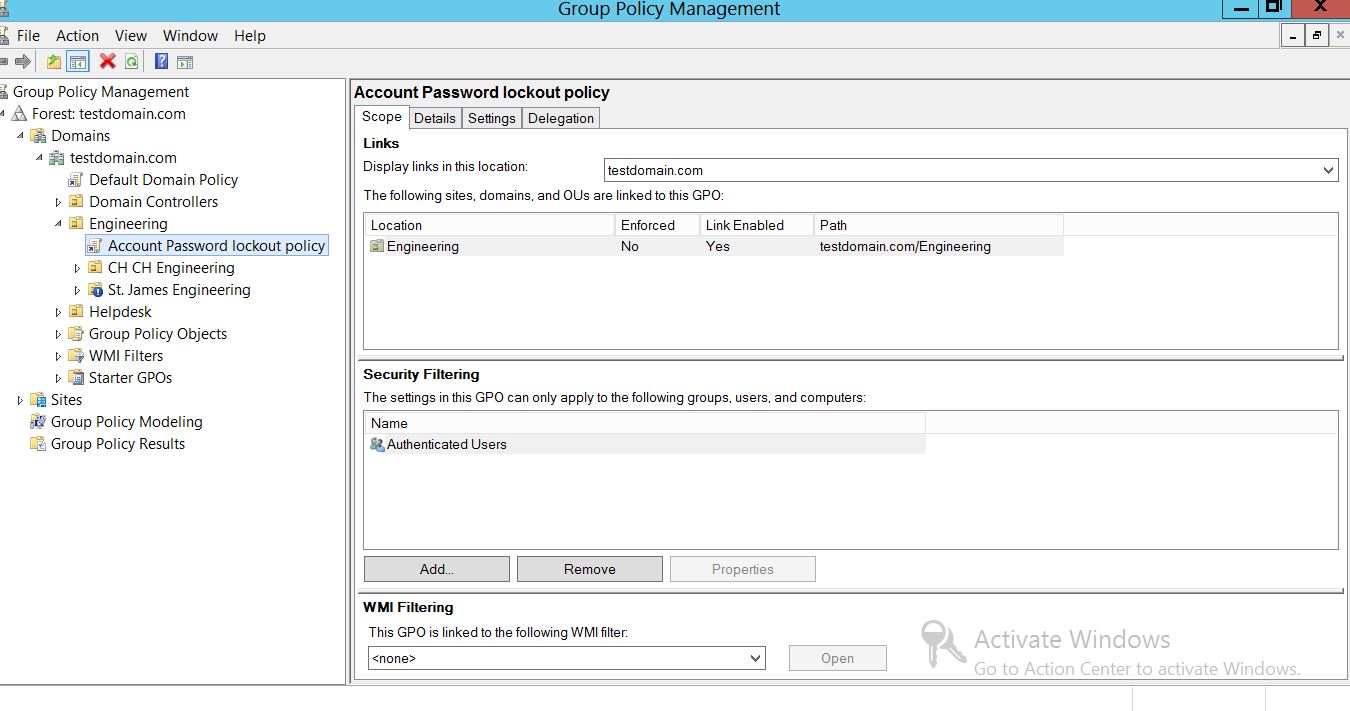Click the Add... button
Viewport: 1350px width, 711px height.
(x=437, y=569)
